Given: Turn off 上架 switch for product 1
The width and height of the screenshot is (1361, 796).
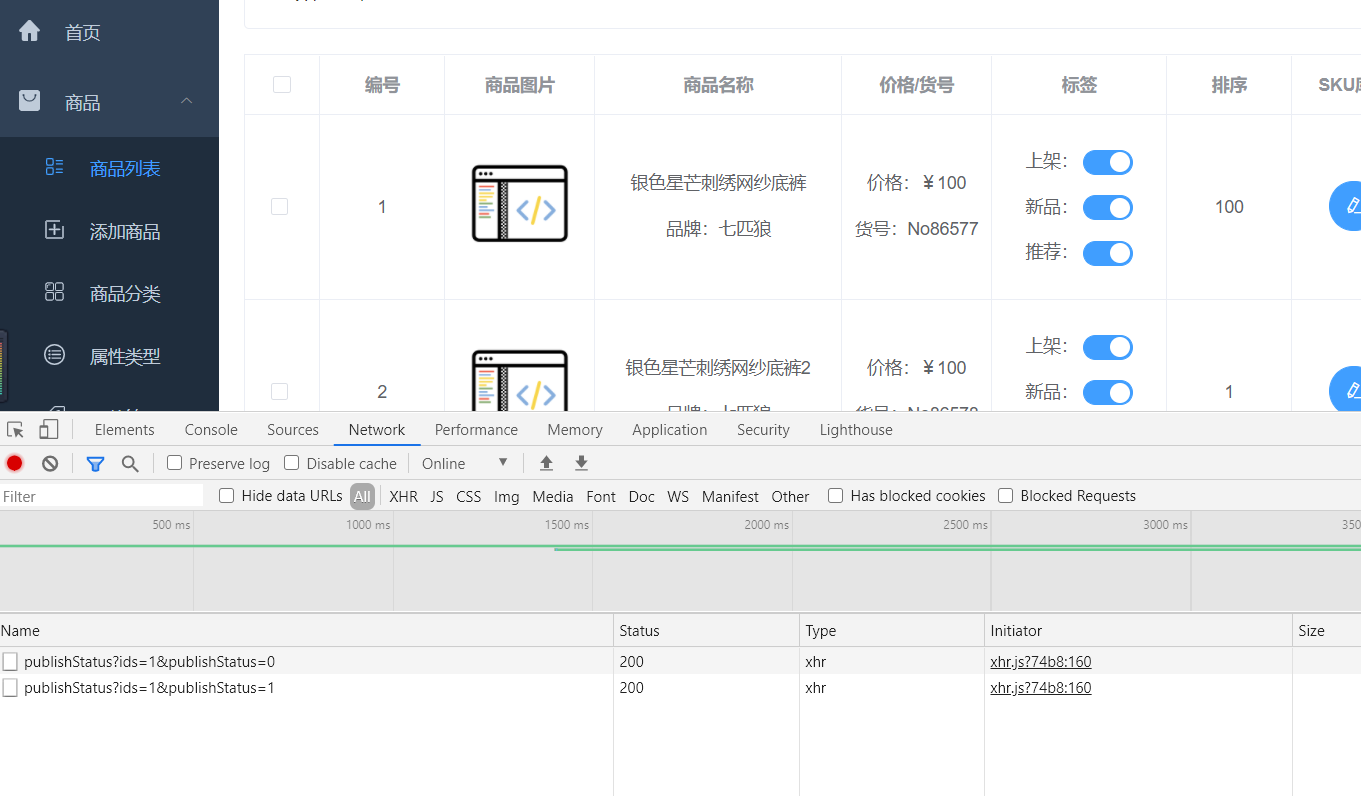Looking at the screenshot, I should (x=1108, y=162).
